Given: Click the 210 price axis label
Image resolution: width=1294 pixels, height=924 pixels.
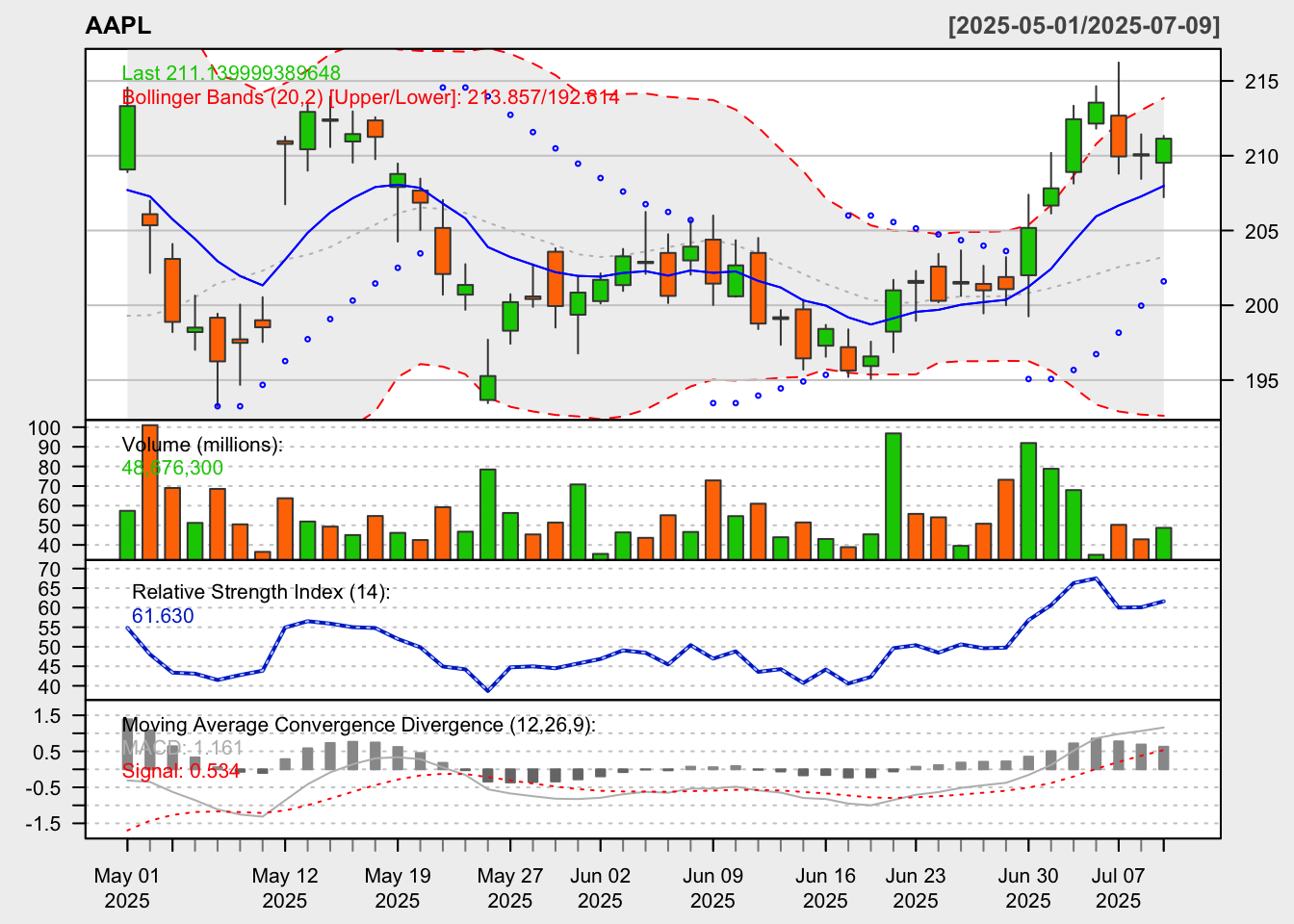Looking at the screenshot, I should 1261,156.
